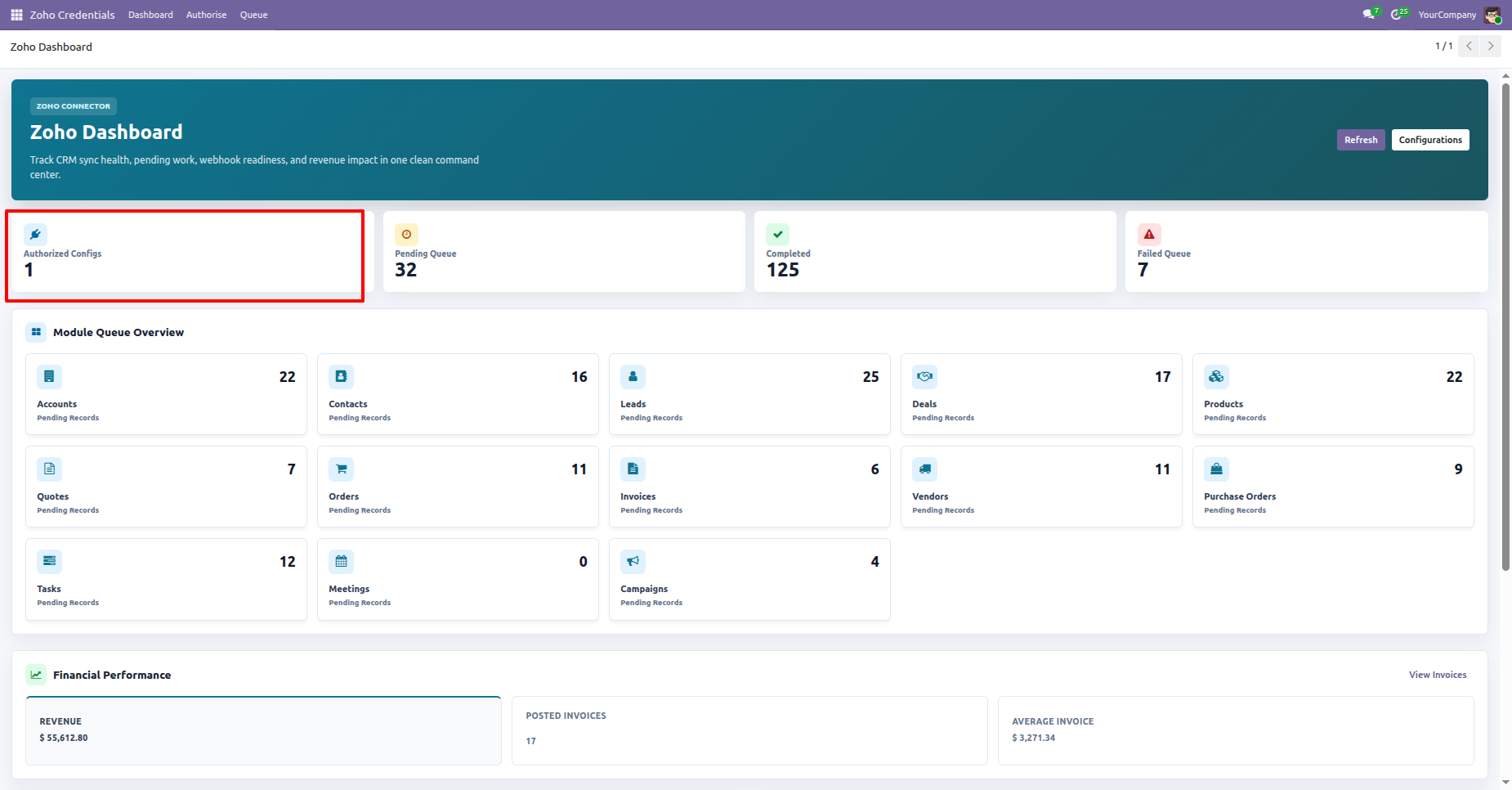Open the apps grid menu icon
The height and width of the screenshot is (790, 1512).
(16, 15)
